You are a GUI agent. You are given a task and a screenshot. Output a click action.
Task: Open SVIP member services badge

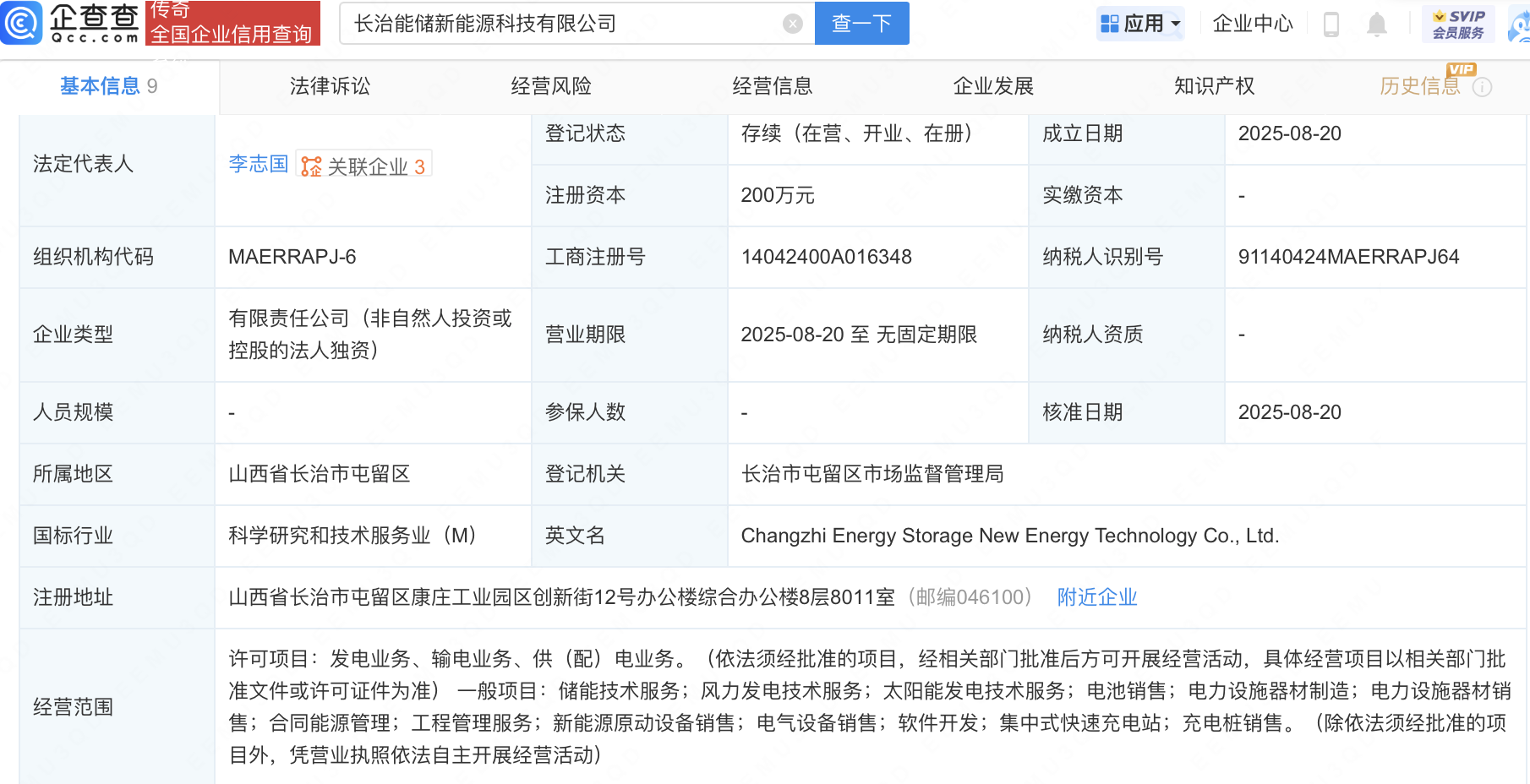click(x=1458, y=24)
